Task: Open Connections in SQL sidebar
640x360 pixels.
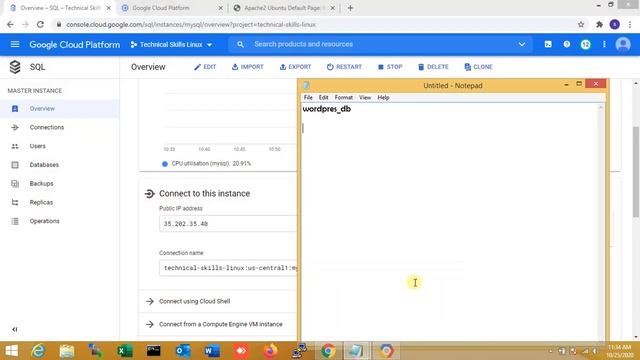Action: coord(60,127)
